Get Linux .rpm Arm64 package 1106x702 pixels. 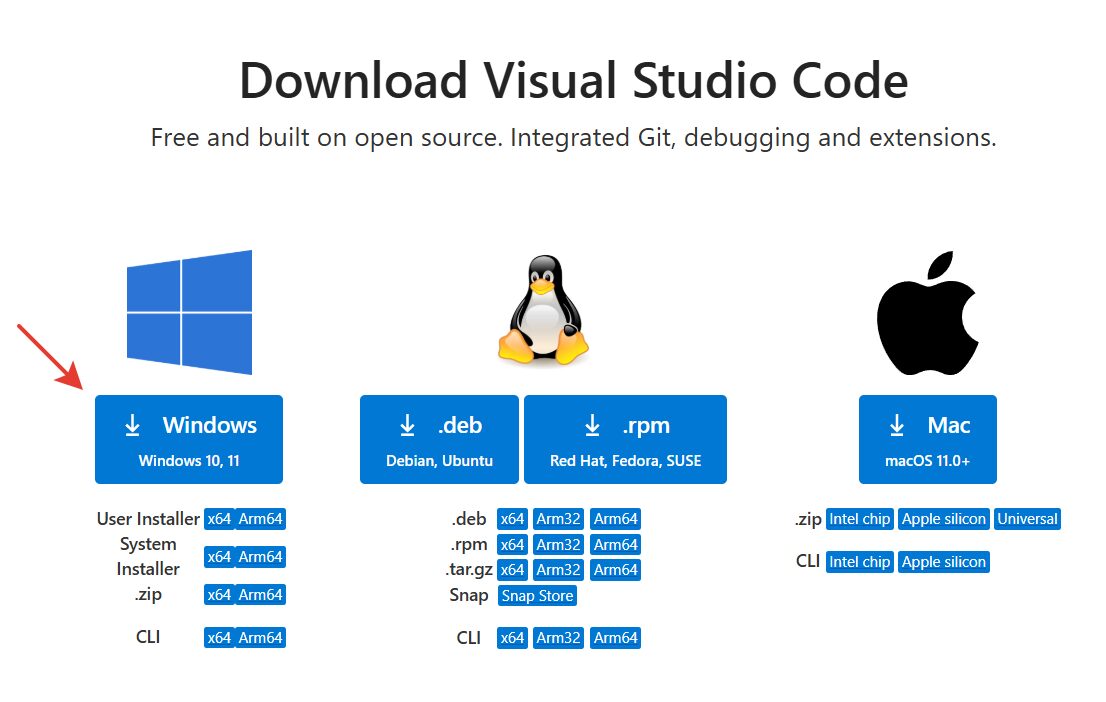click(x=616, y=545)
